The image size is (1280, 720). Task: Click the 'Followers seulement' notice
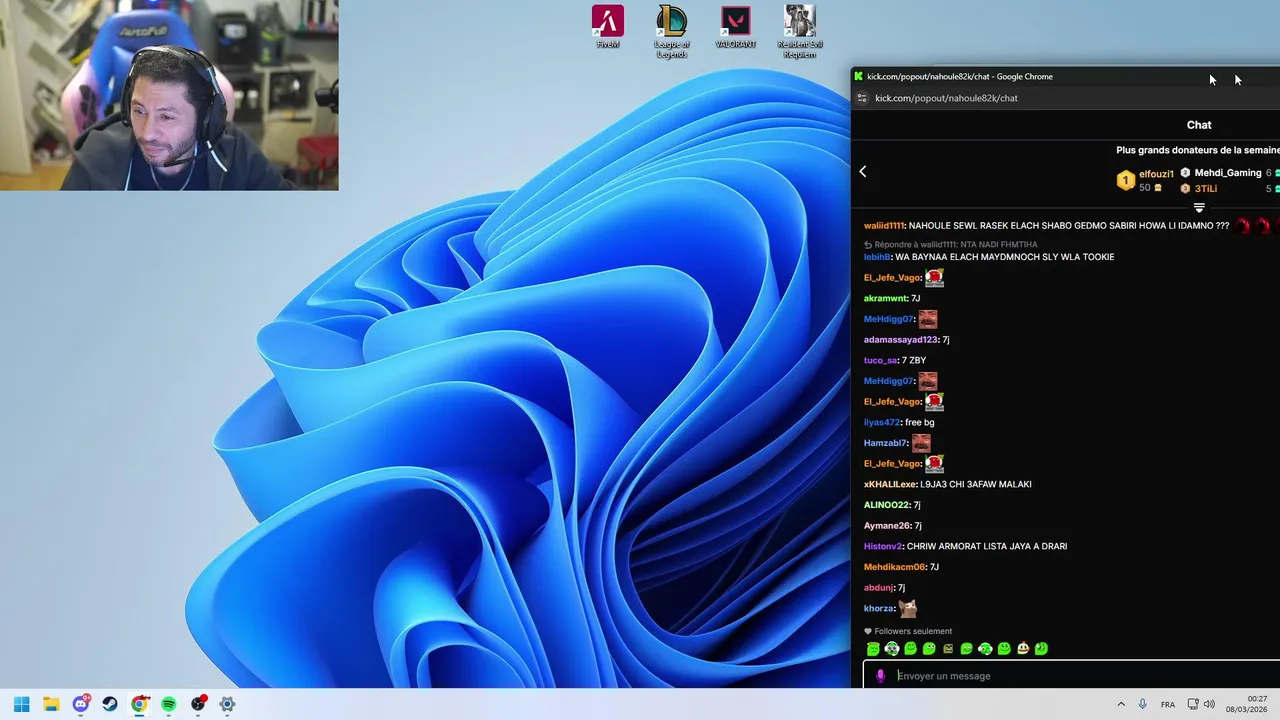pyautogui.click(x=908, y=632)
